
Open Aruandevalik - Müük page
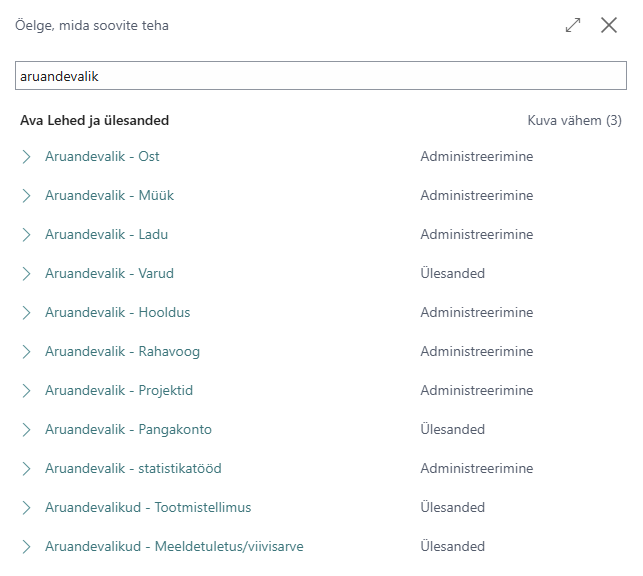[109, 195]
